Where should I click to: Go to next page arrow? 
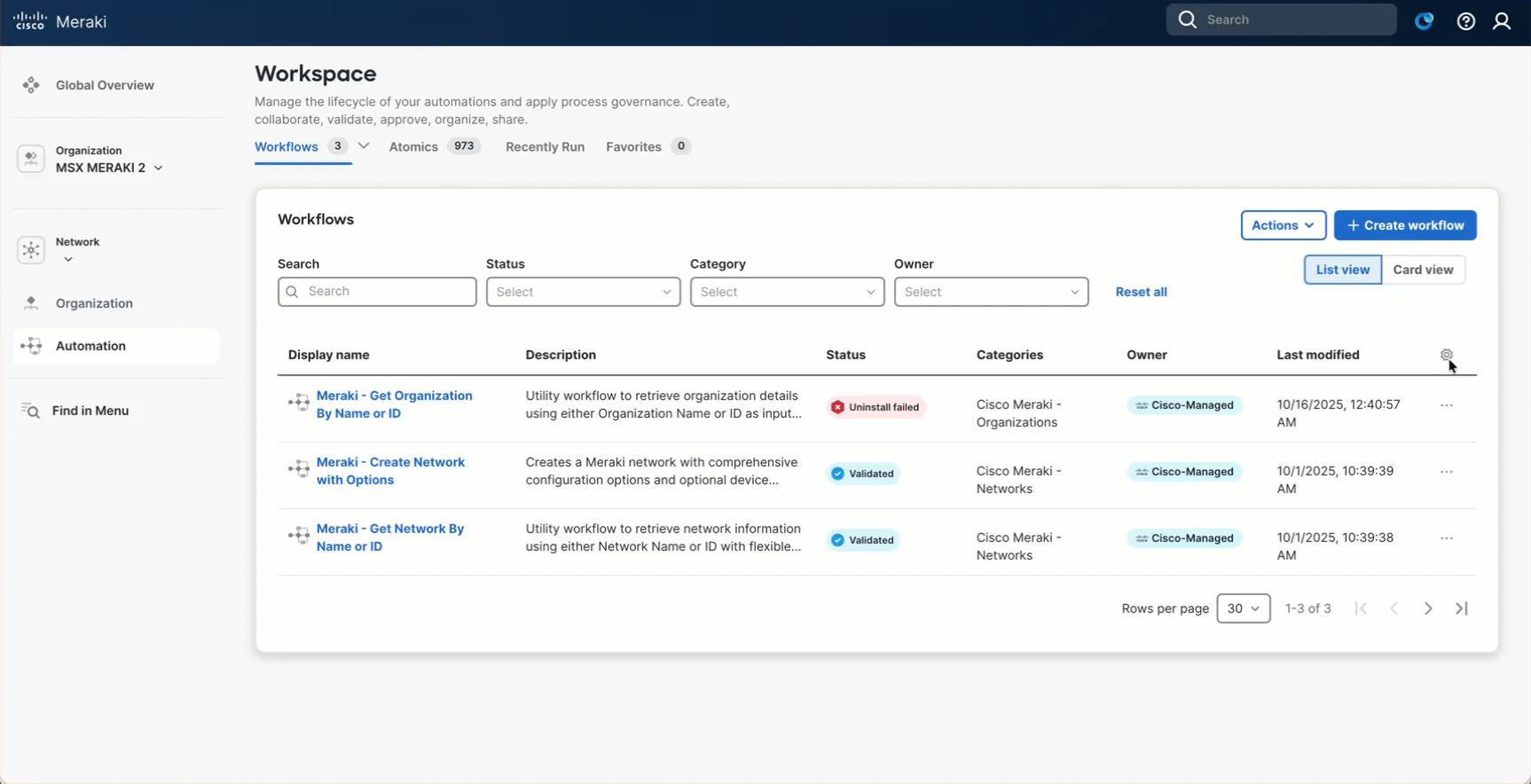pyautogui.click(x=1427, y=608)
